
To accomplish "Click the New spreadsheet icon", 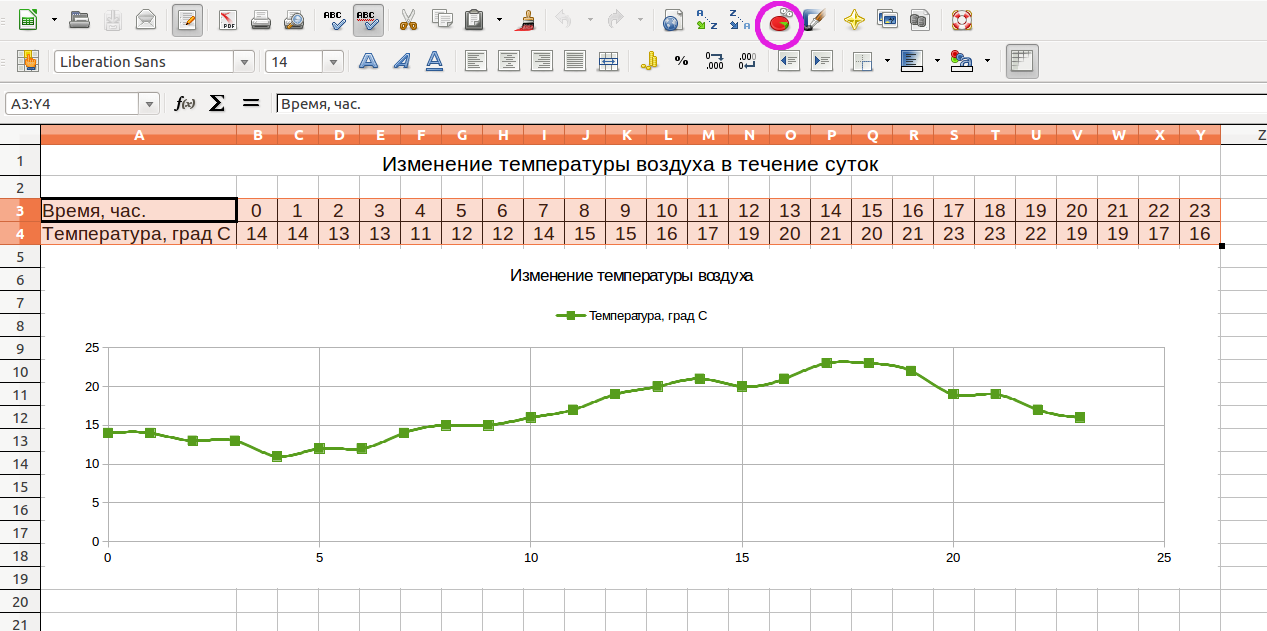I will [x=29, y=19].
